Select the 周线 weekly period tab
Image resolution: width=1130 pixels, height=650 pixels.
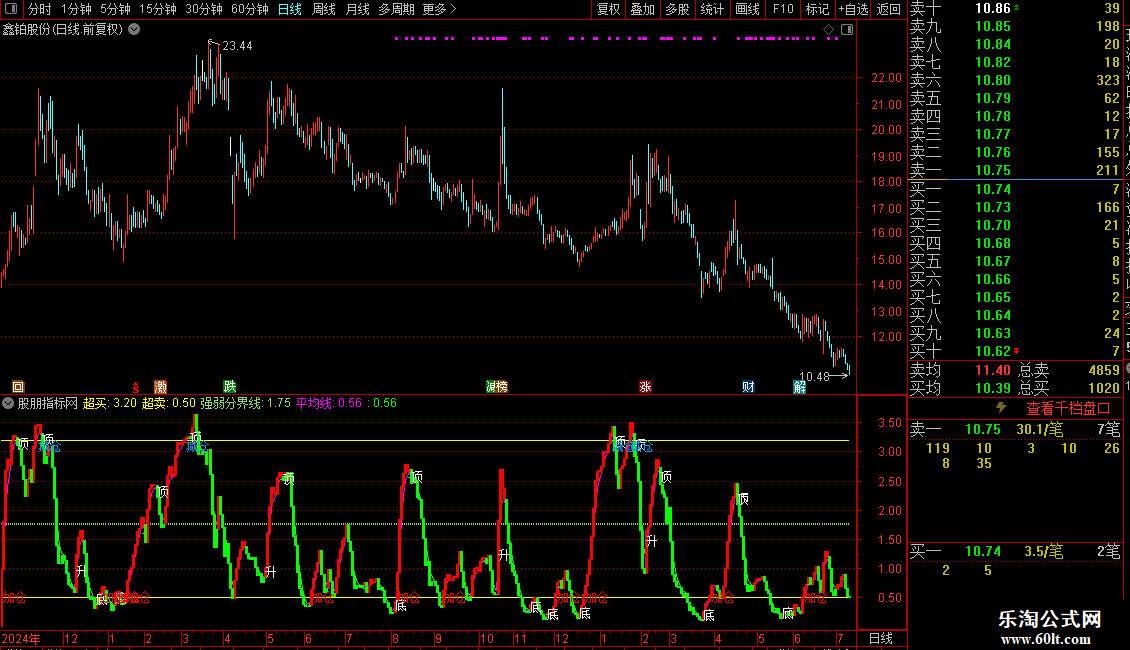[324, 9]
